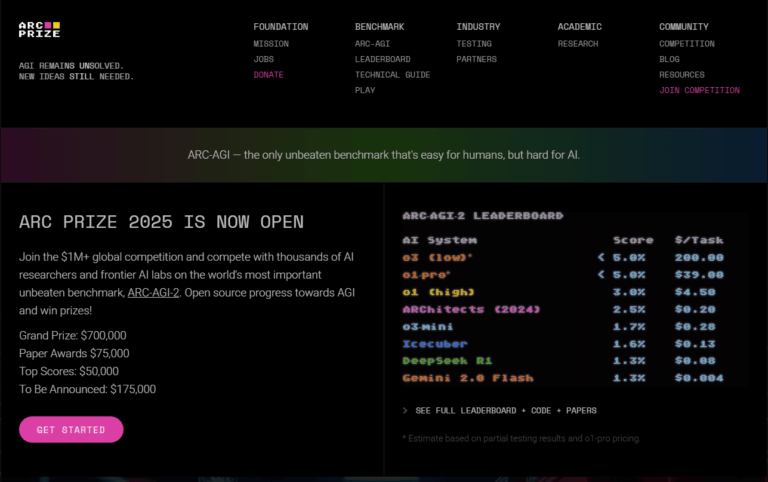
Task: Click the Play link under Benchmark
Action: click(365, 91)
